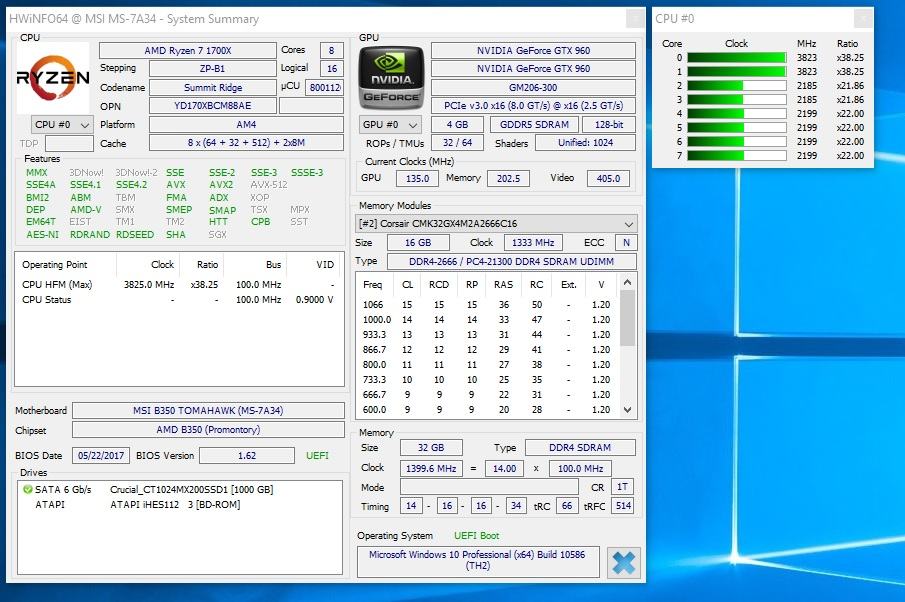This screenshot has height=602, width=905.
Task: Click the AMD B350 (Promontory) chipset field
Action: pos(208,429)
